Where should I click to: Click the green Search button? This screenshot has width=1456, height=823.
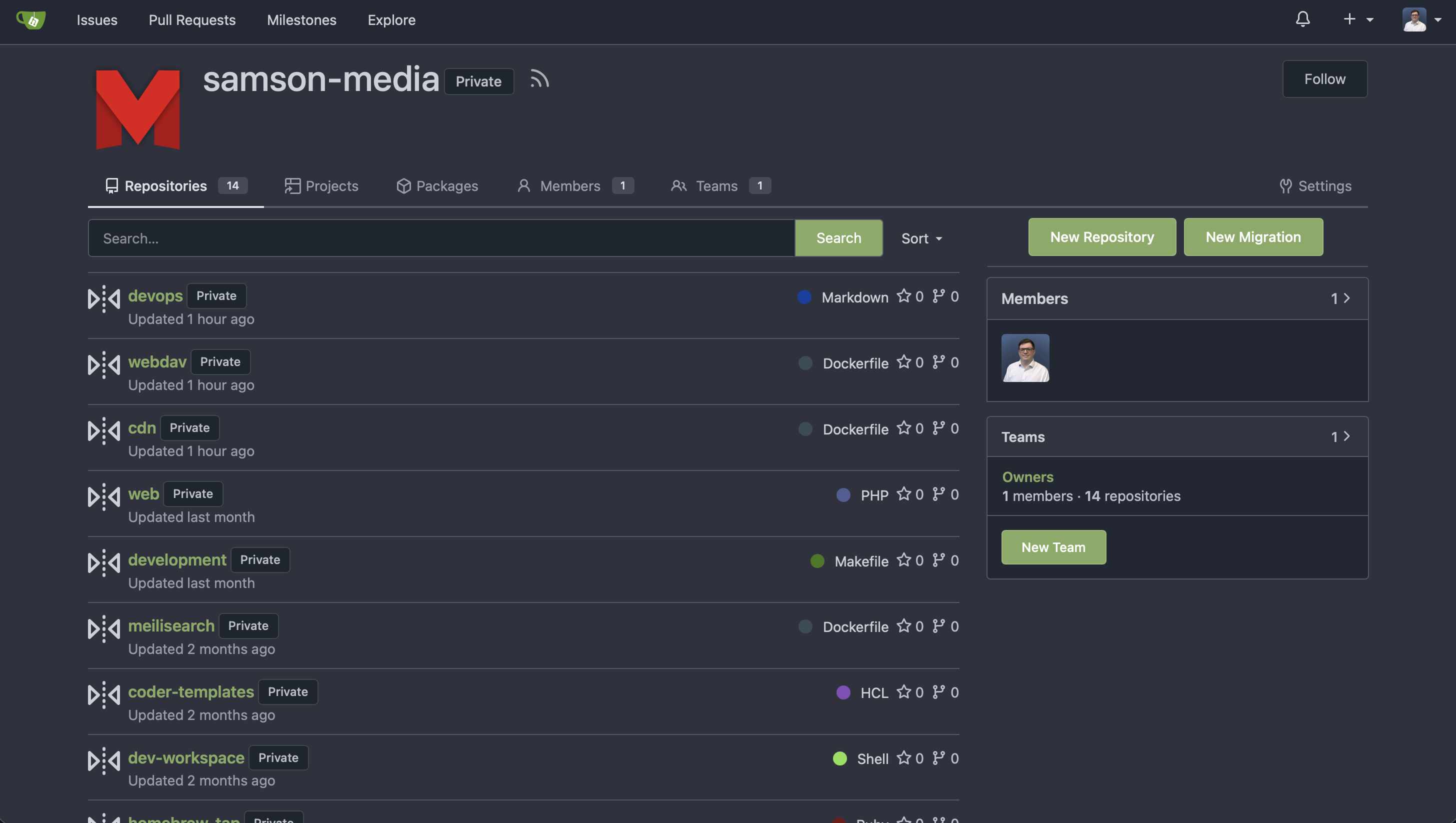click(839, 238)
